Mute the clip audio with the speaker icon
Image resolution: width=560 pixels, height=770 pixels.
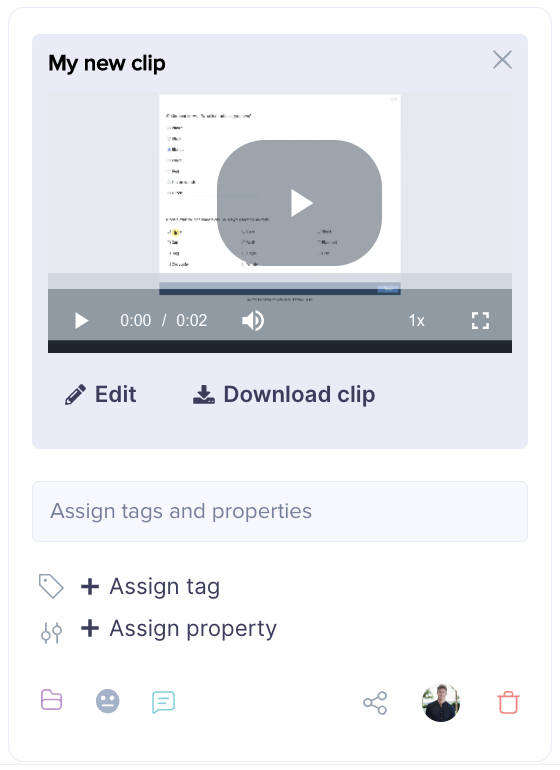[253, 321]
